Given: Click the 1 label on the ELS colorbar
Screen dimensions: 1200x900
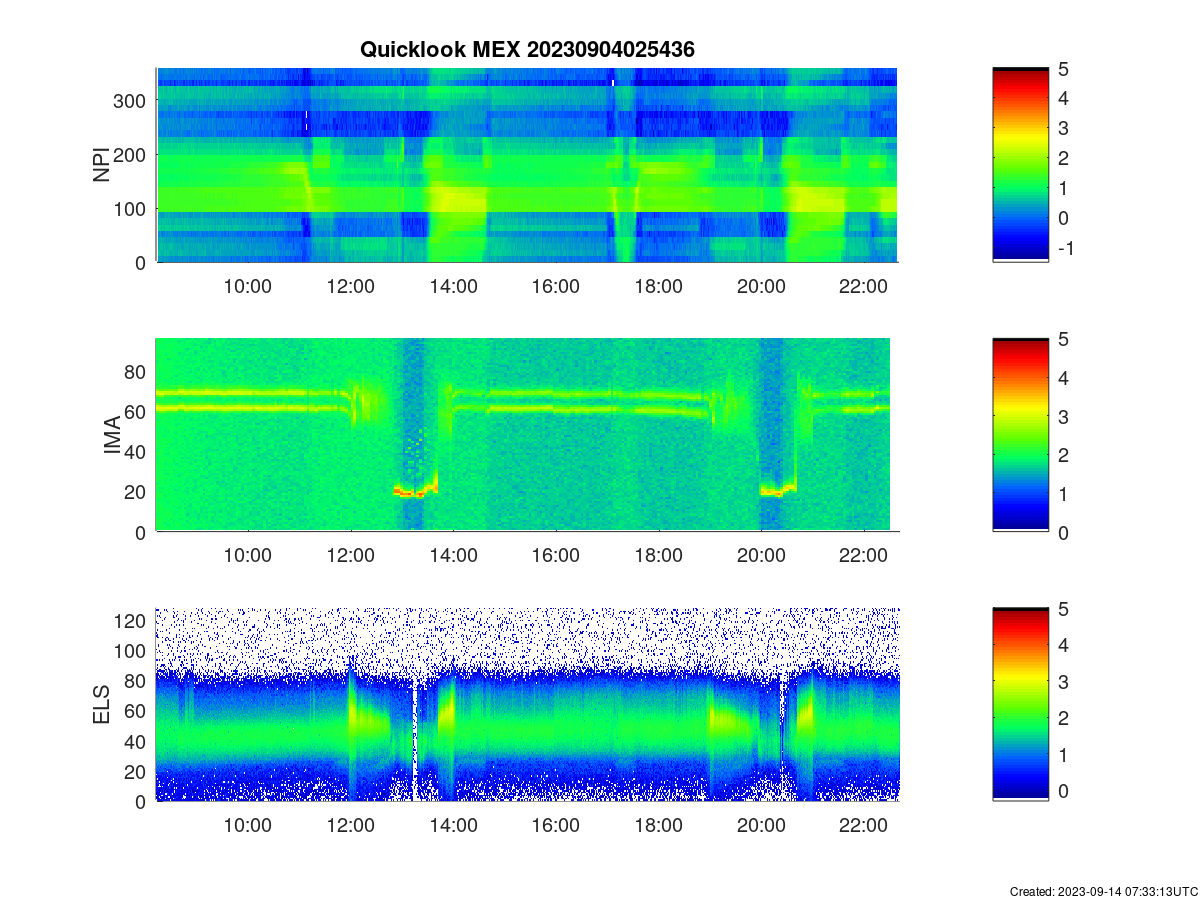Looking at the screenshot, I should point(1063,754).
